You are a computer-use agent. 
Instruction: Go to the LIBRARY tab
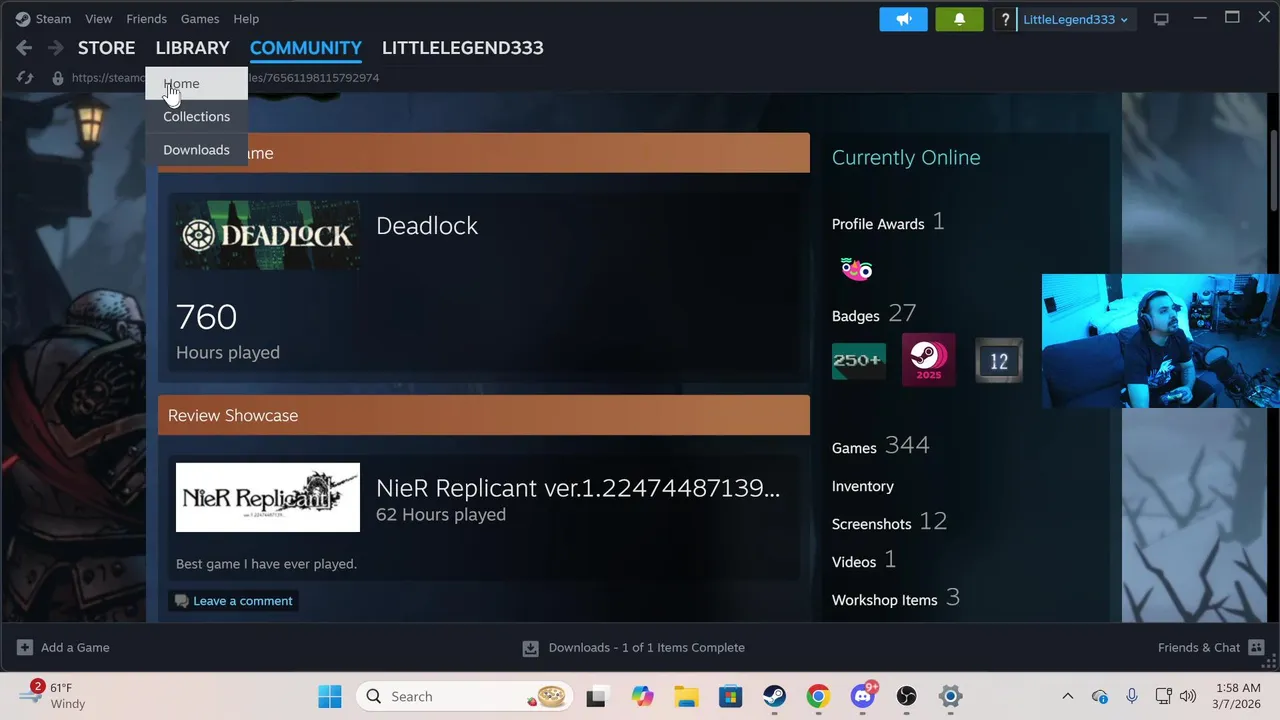tap(192, 48)
